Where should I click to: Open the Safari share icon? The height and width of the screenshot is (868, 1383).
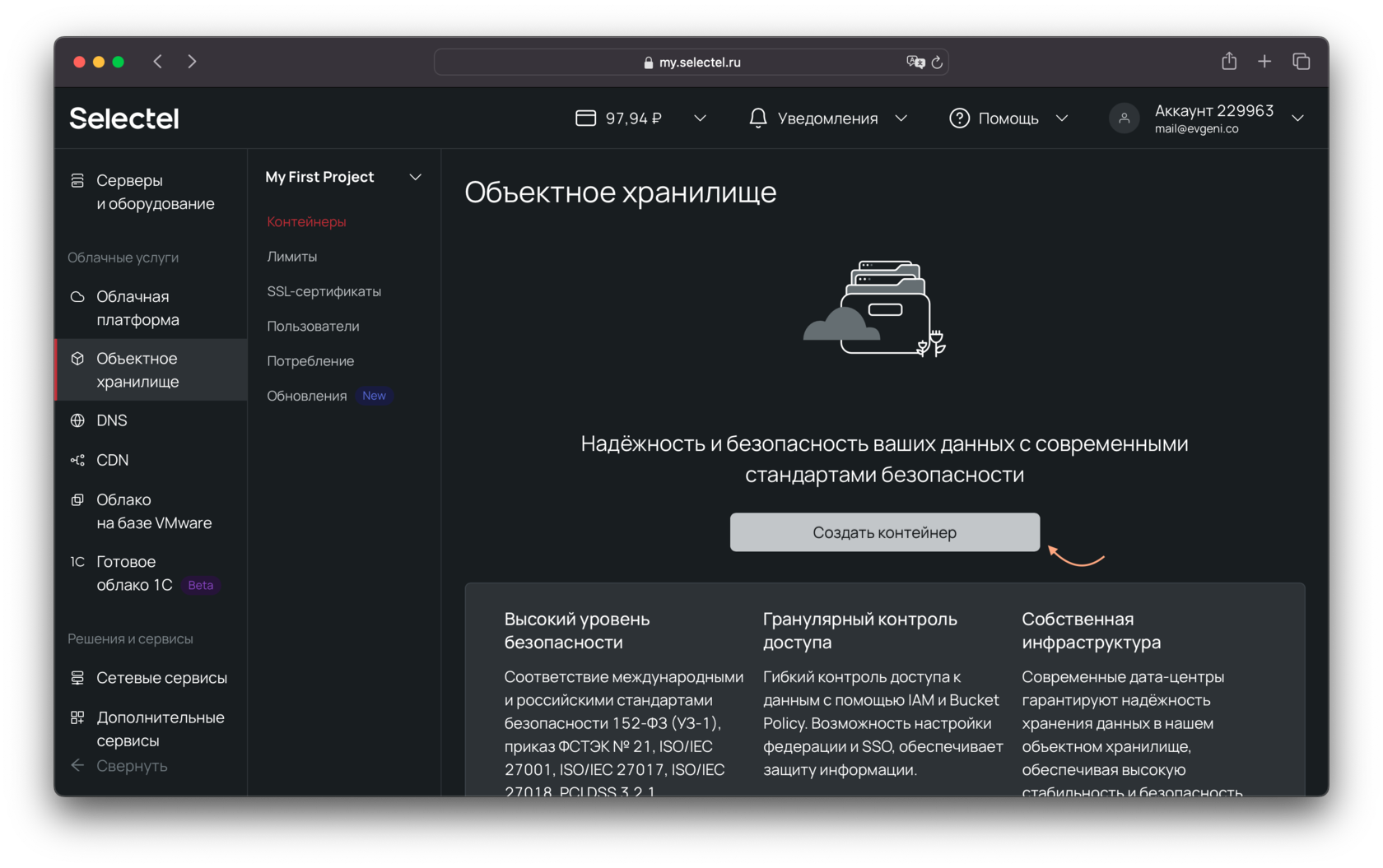click(1229, 61)
